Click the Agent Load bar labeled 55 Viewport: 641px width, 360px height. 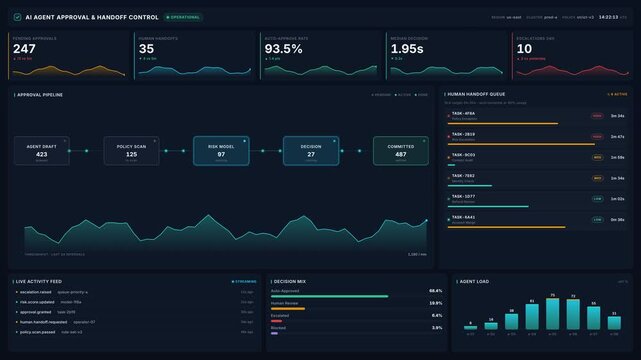point(594,318)
